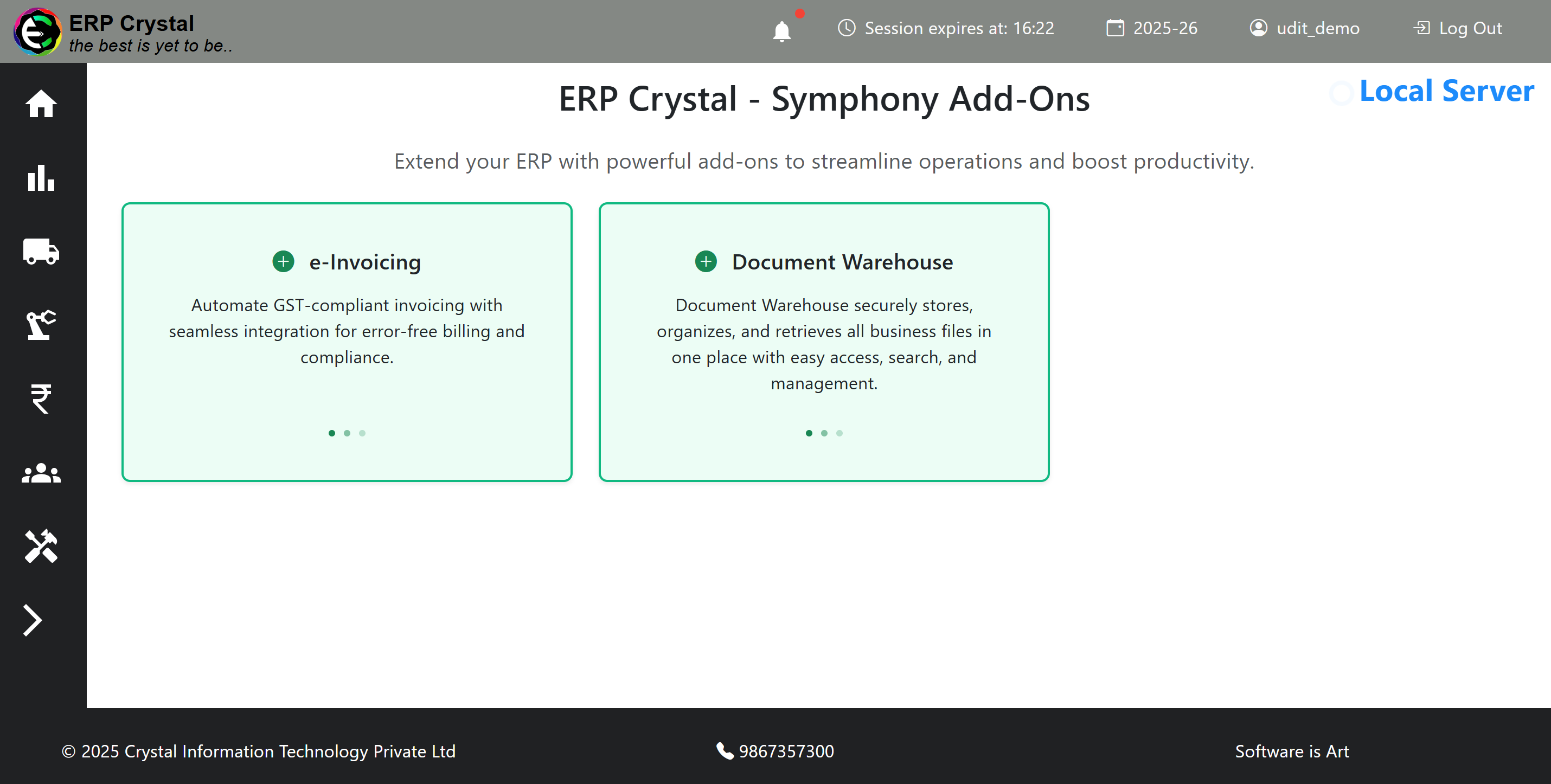Click the green plus on Document Warehouse

click(706, 262)
